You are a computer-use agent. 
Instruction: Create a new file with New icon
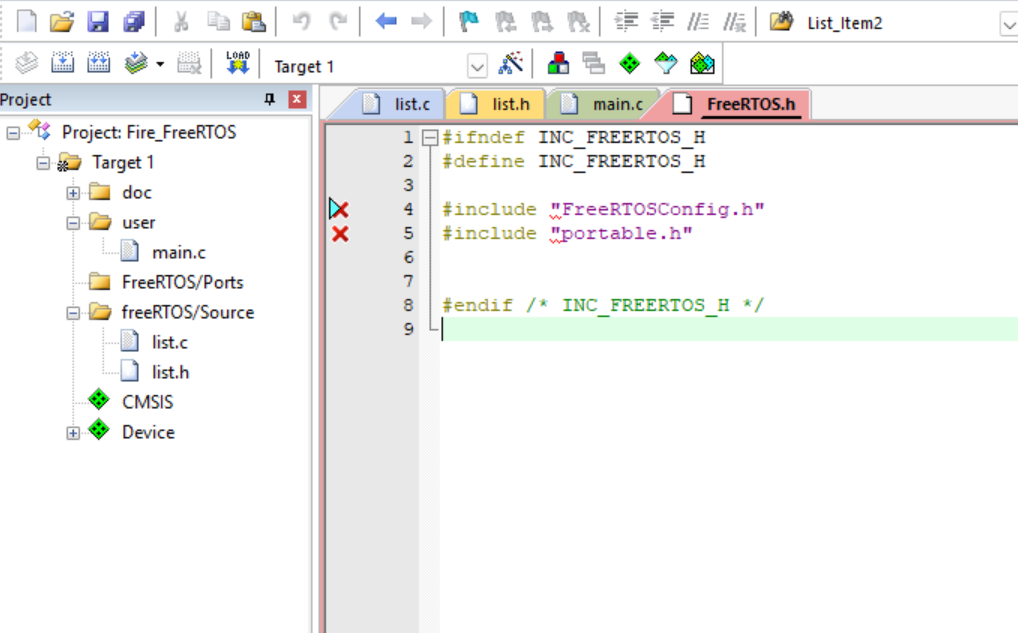27,22
